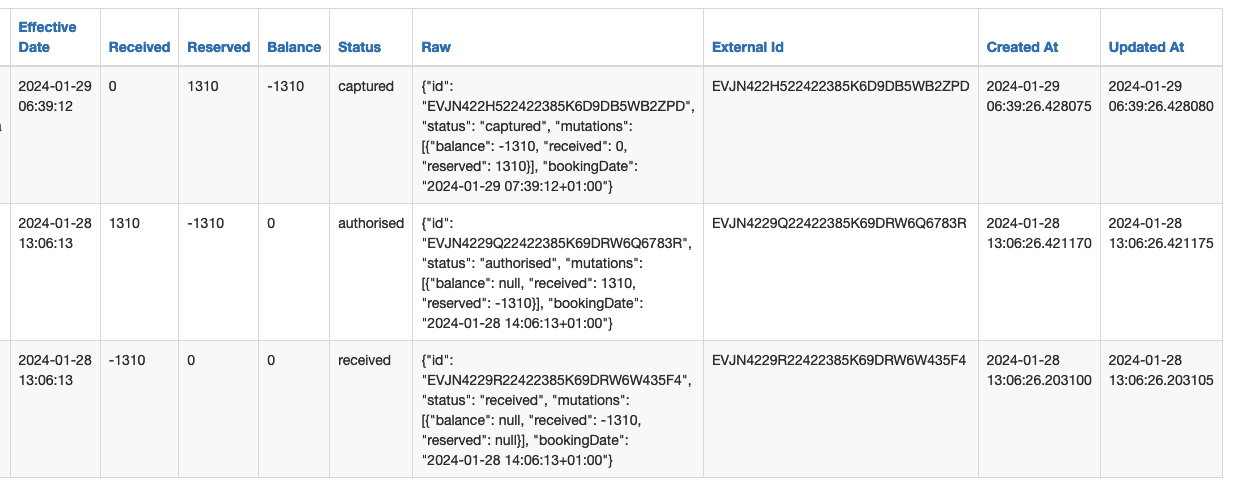Sort by the Created At column header
The height and width of the screenshot is (489, 1233).
point(1022,47)
